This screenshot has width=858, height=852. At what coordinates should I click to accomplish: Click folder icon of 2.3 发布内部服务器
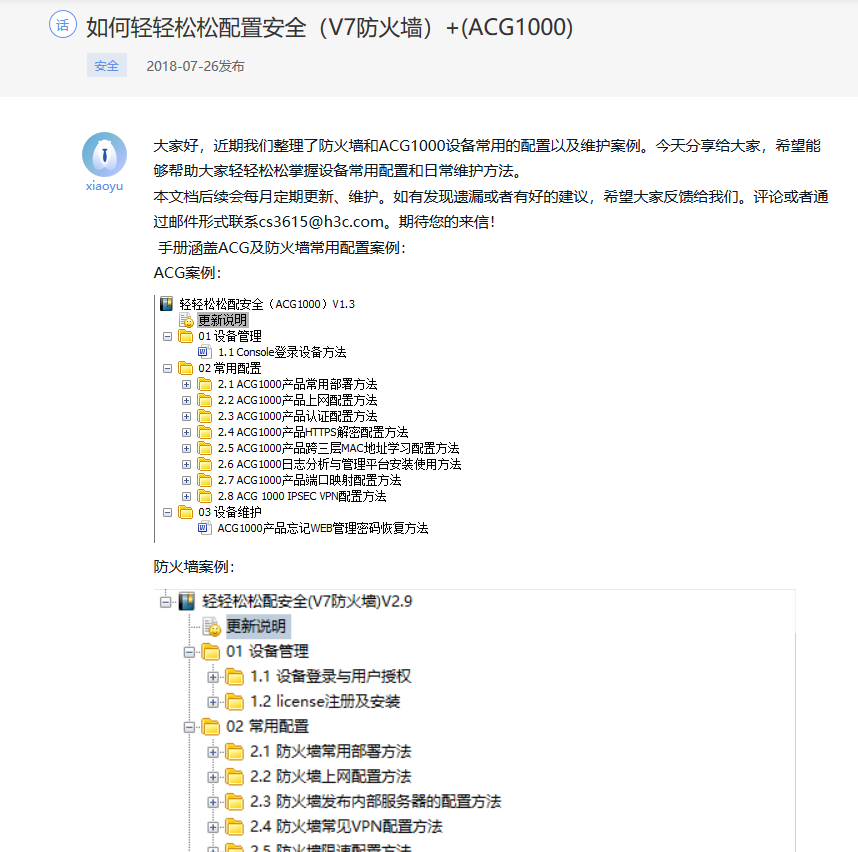[235, 802]
